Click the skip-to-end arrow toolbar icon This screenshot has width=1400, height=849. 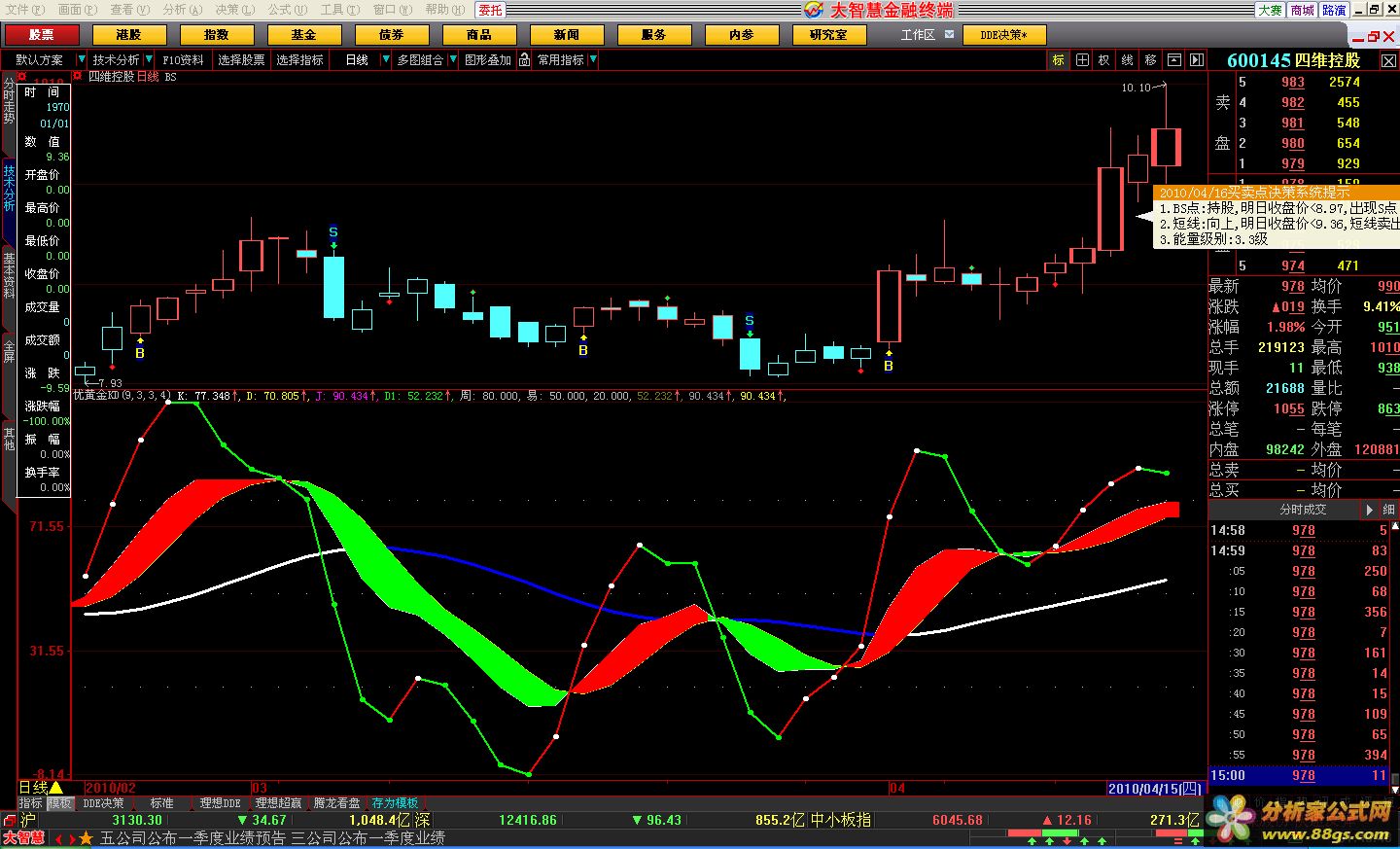[1197, 59]
